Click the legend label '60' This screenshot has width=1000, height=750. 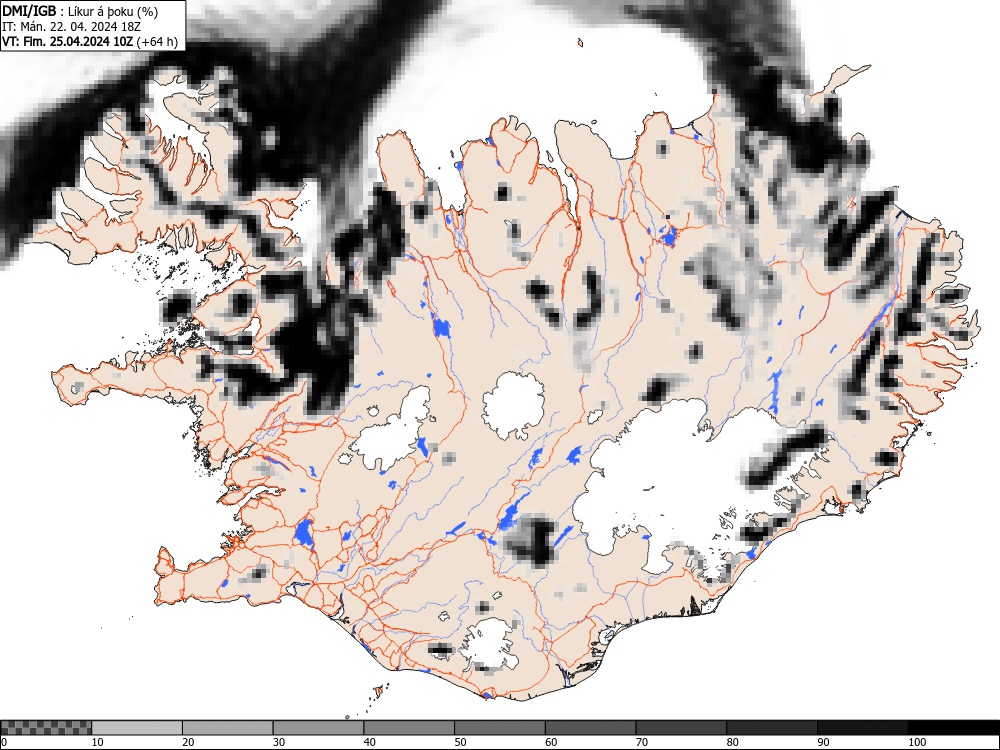551,742
